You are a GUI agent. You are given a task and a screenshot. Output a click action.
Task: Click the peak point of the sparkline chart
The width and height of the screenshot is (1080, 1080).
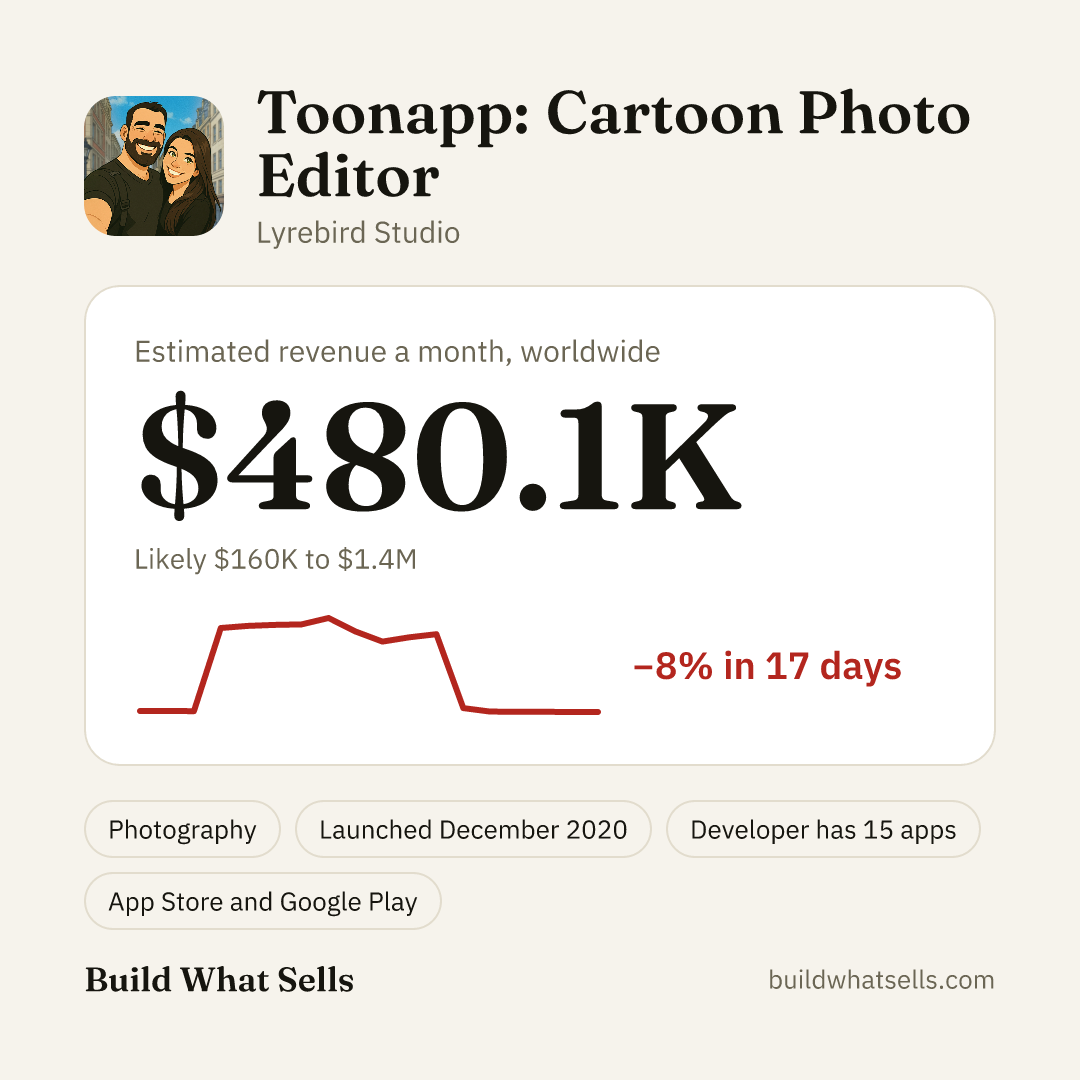tap(329, 618)
